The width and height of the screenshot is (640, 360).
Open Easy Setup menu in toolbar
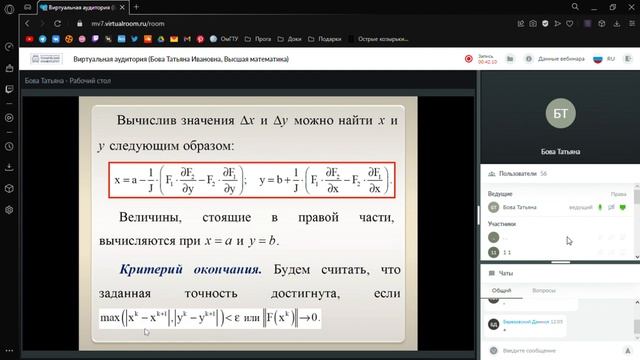(x=631, y=24)
